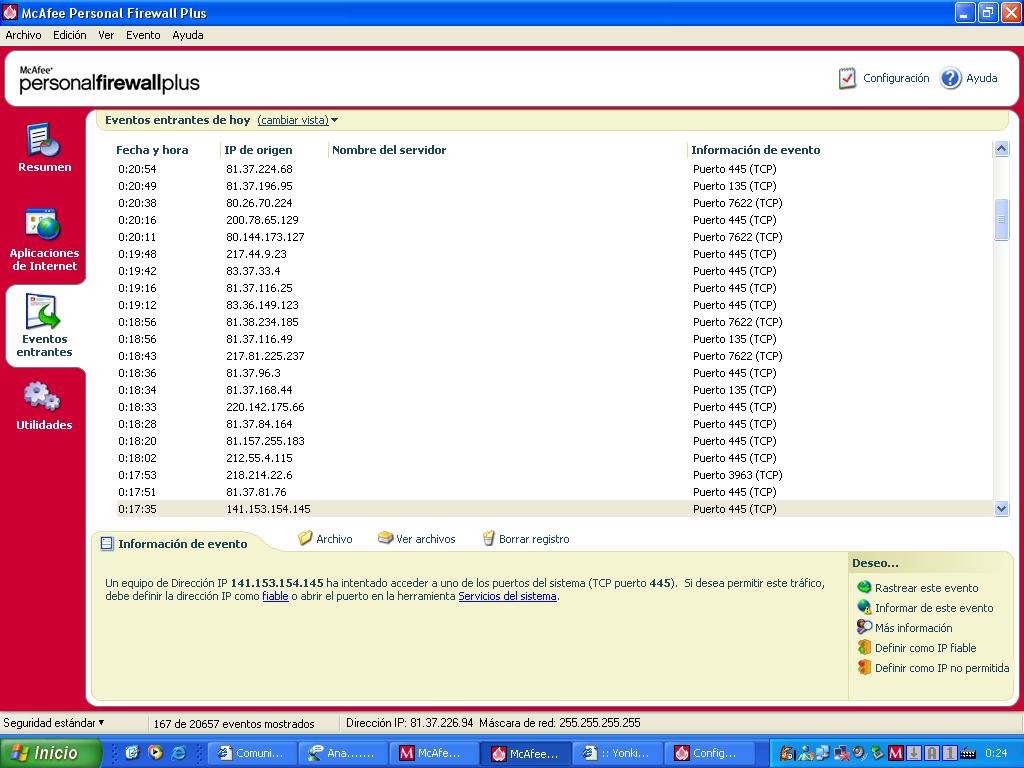Click the McAfee shield icon in title bar
The image size is (1024, 768).
[10, 12]
